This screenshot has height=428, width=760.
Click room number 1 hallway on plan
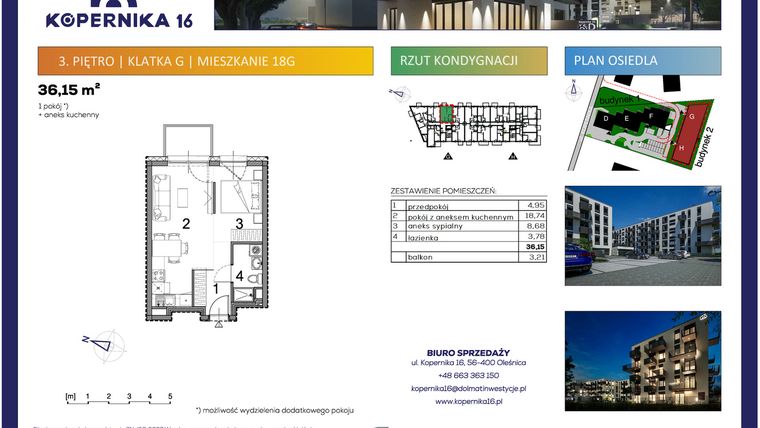point(216,289)
